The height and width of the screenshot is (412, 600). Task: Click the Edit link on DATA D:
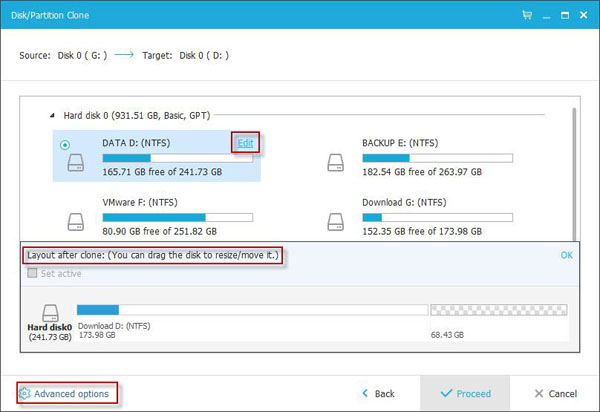(245, 143)
